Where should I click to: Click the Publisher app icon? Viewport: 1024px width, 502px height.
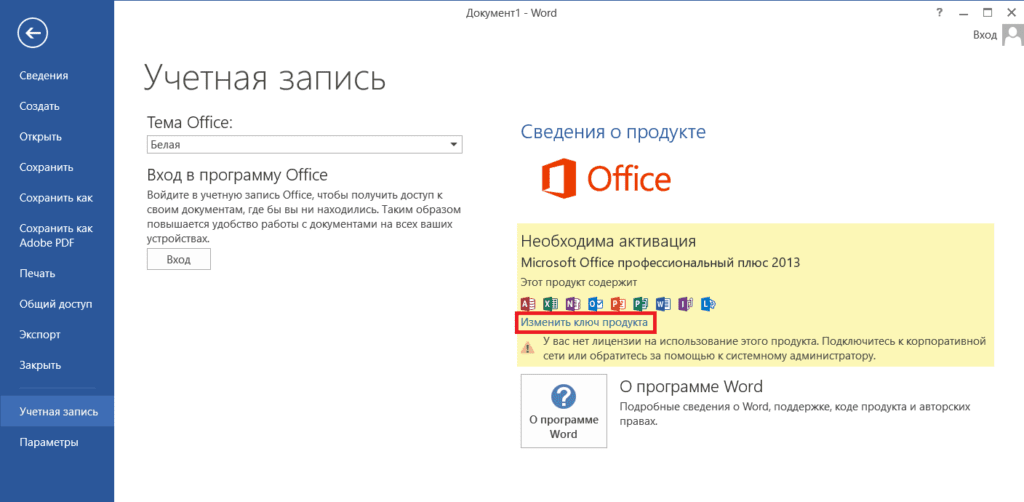pos(640,304)
